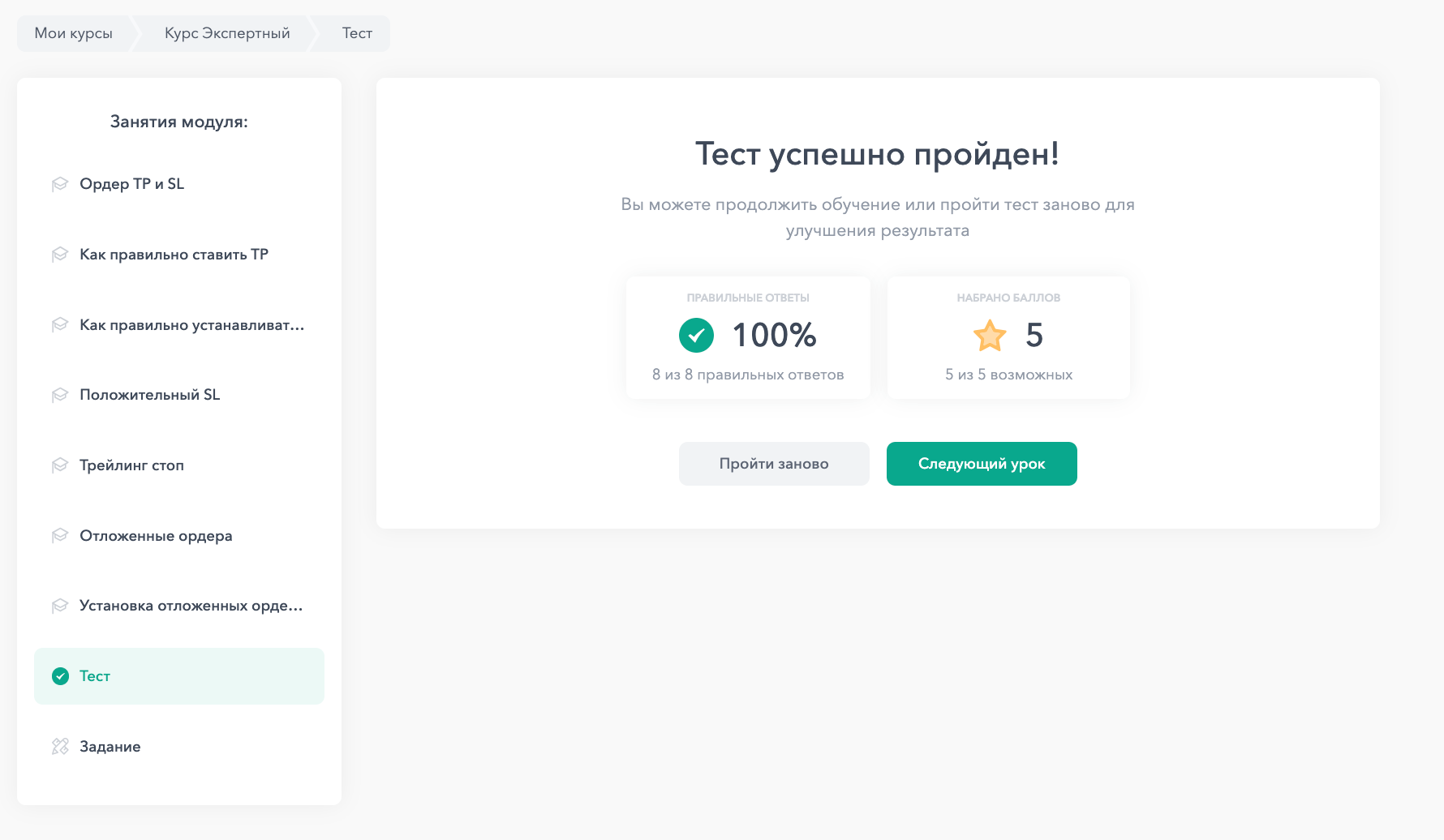This screenshot has height=840, width=1444.
Task: Click the green 100% checkmark circle icon
Action: click(696, 335)
